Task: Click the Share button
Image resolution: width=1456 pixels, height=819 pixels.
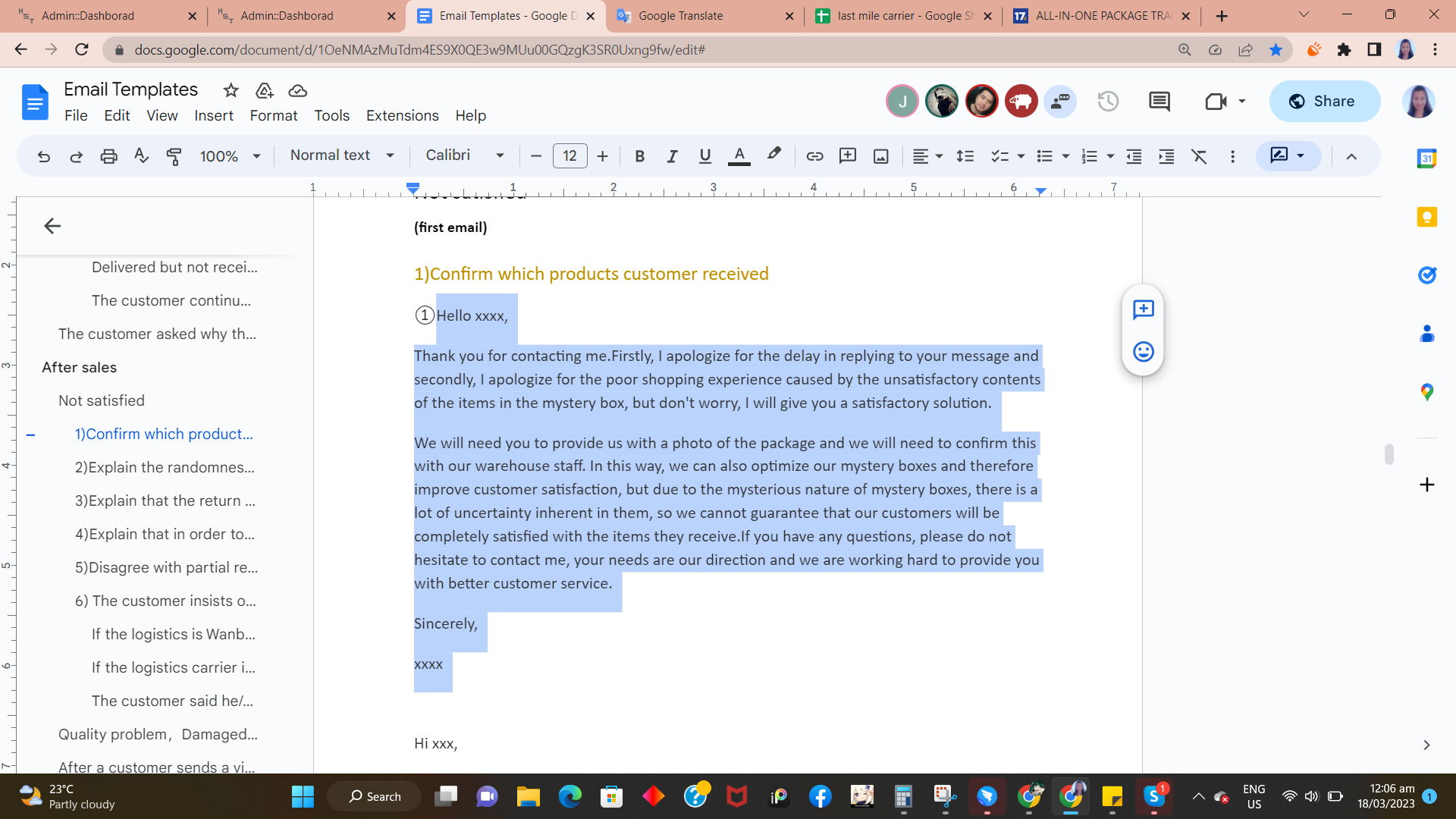Action: tap(1324, 101)
